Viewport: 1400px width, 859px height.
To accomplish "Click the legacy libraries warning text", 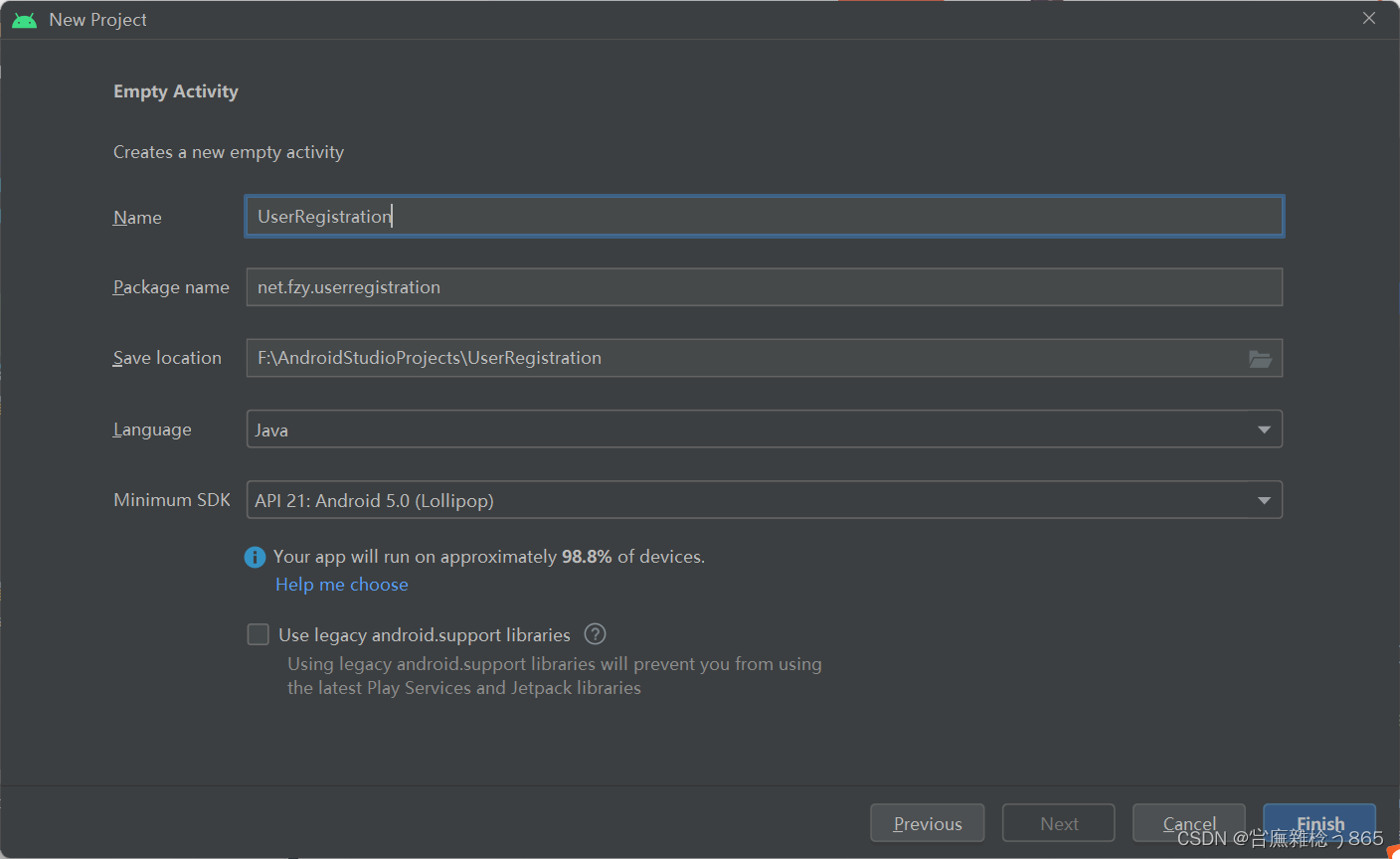I will (x=555, y=676).
